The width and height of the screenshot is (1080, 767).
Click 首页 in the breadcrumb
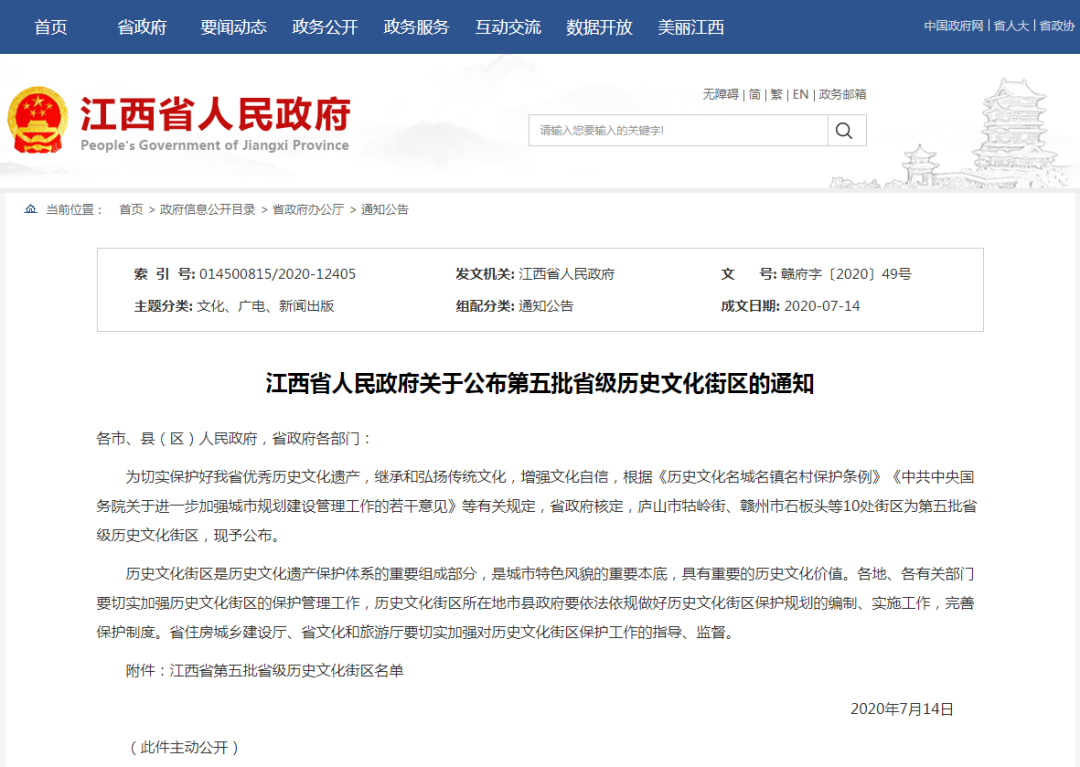pos(131,209)
